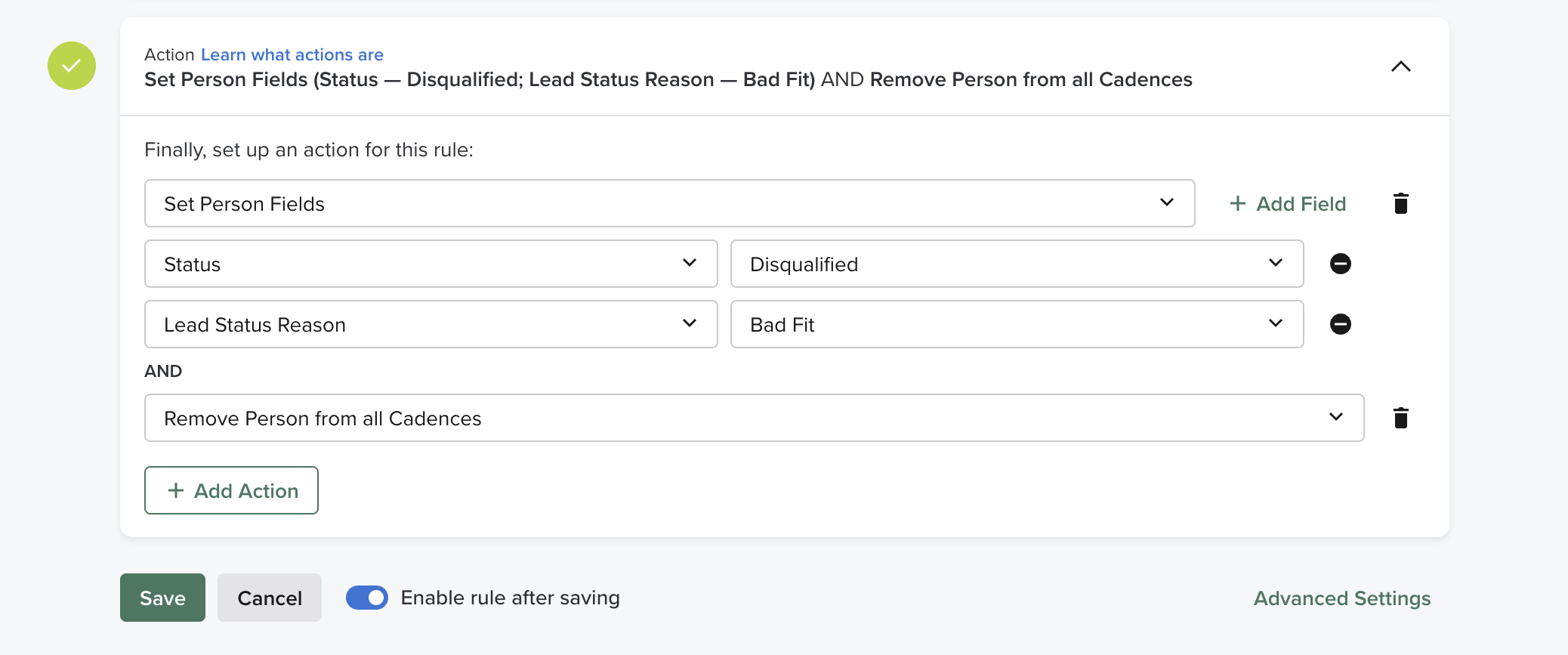Save the rule
Image resolution: width=1568 pixels, height=655 pixels.
pos(162,598)
